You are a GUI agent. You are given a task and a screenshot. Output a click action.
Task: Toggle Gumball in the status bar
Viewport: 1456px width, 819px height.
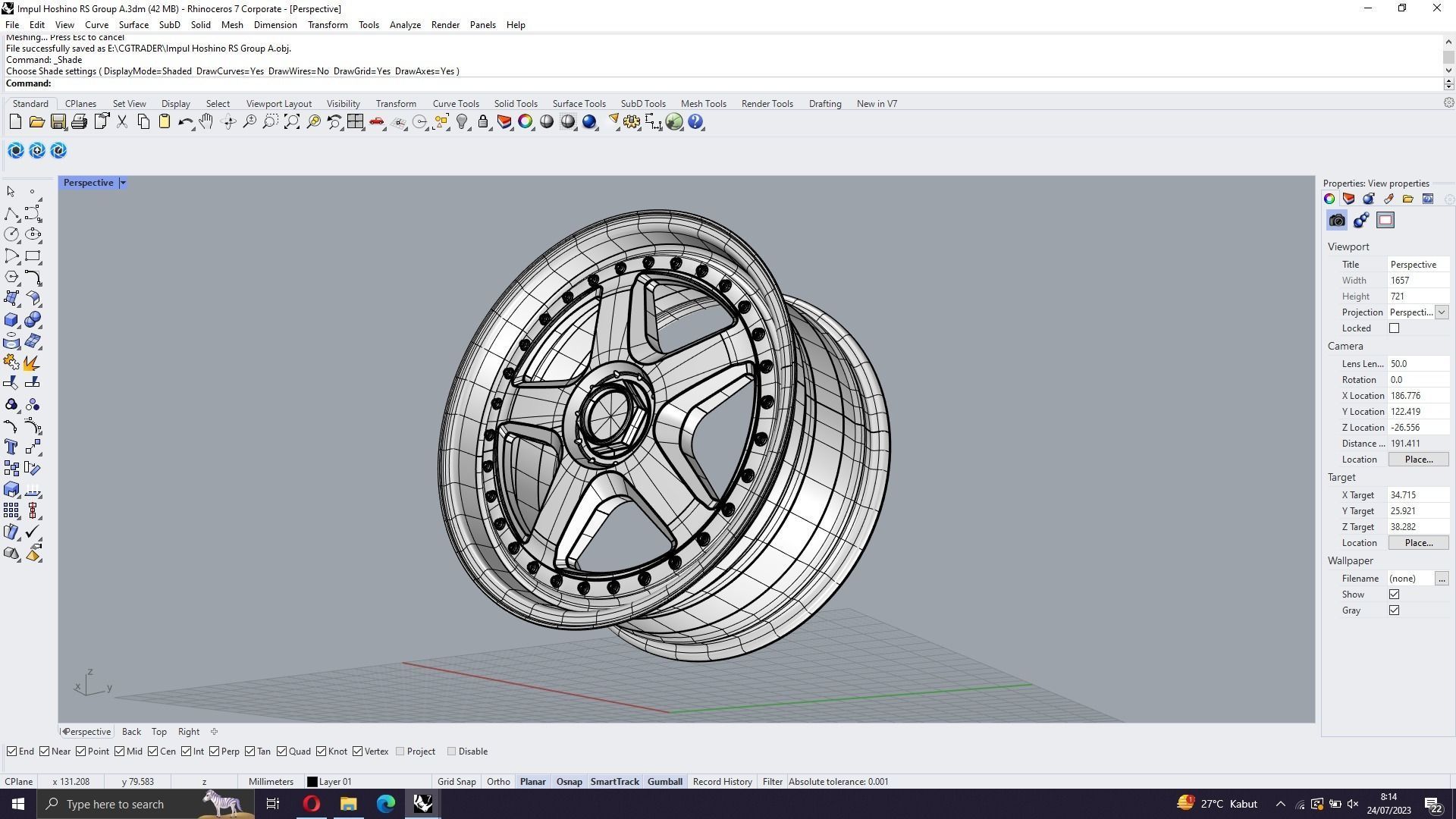664,782
